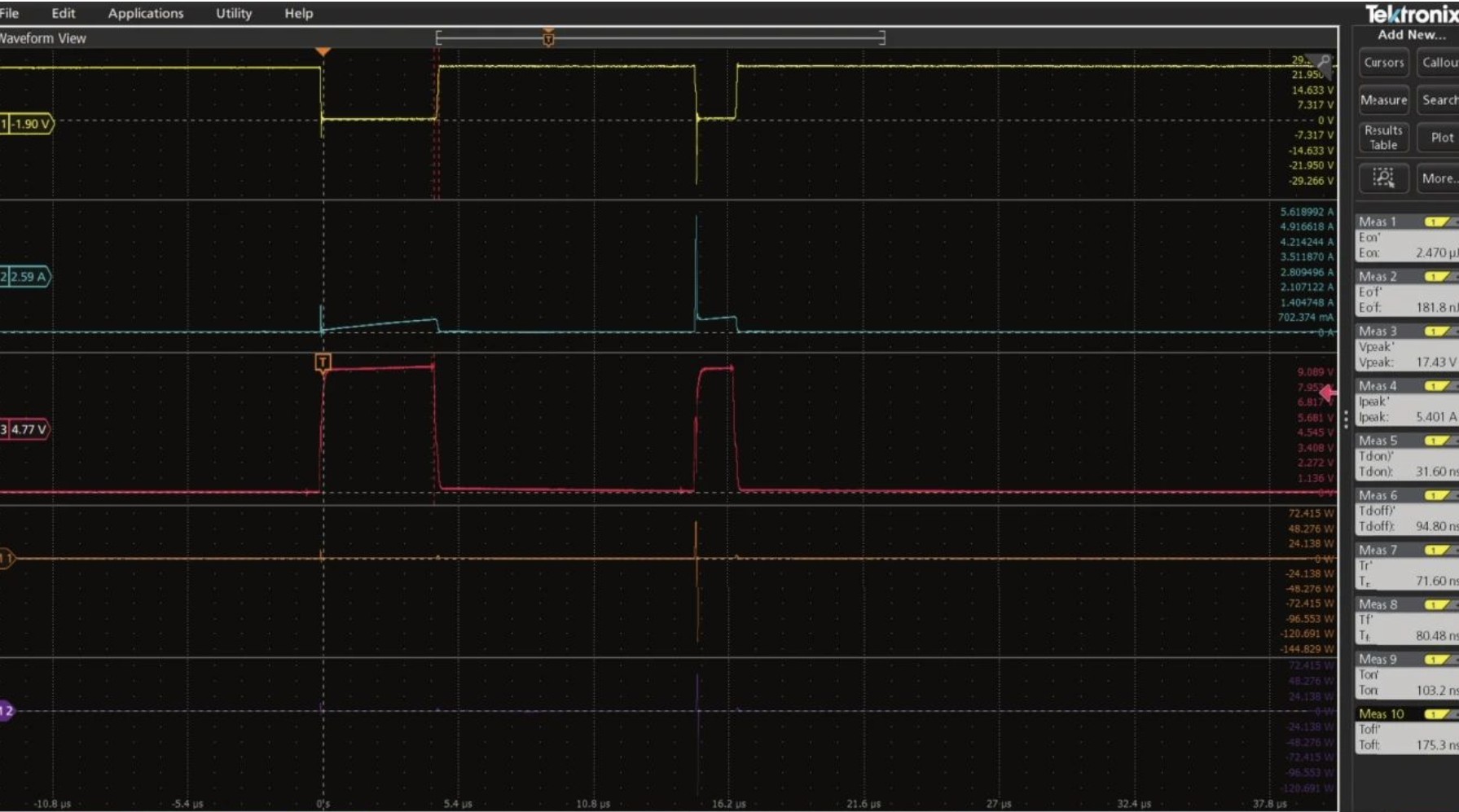
Task: Click the zoom overview T marker
Action: point(548,37)
